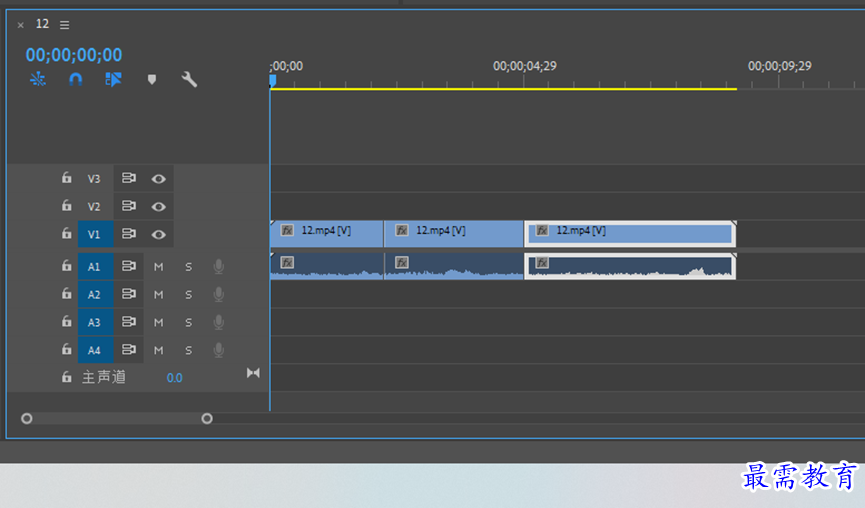Viewport: 865px width, 508px height.
Task: Toggle sync lock on A4 track
Action: tap(129, 349)
